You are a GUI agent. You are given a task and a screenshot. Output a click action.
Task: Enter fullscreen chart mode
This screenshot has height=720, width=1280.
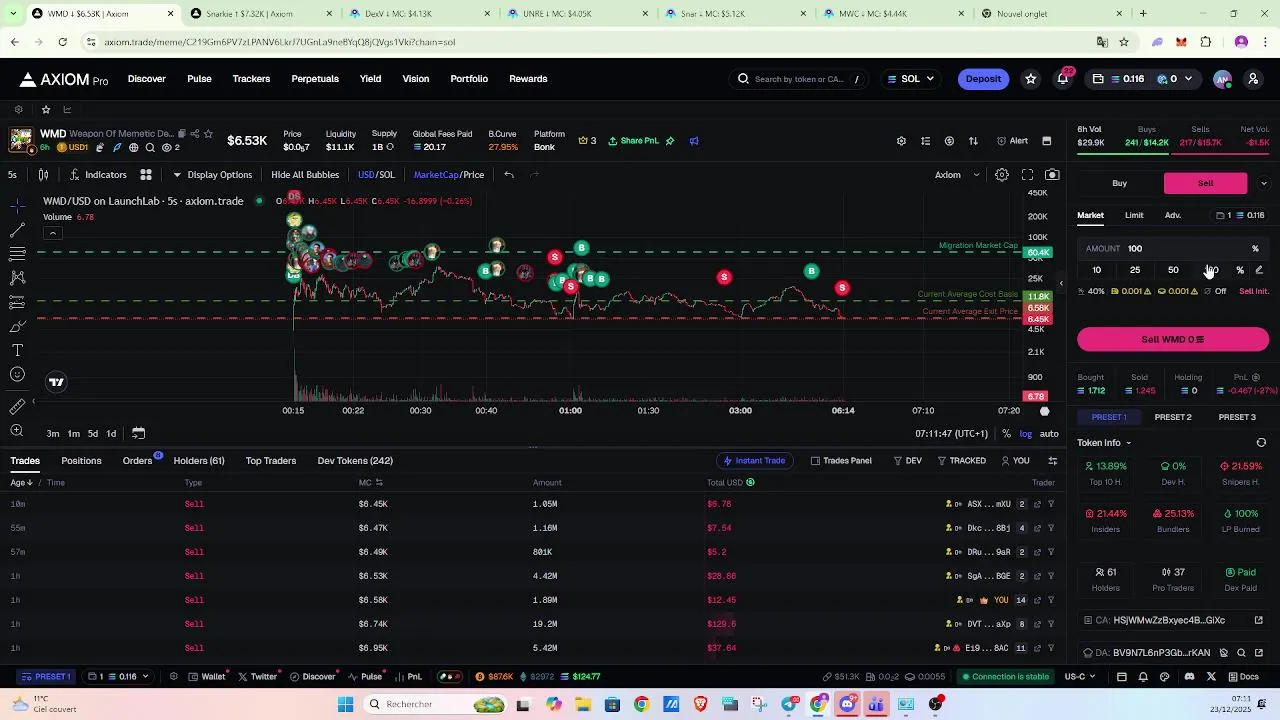pos(1027,175)
